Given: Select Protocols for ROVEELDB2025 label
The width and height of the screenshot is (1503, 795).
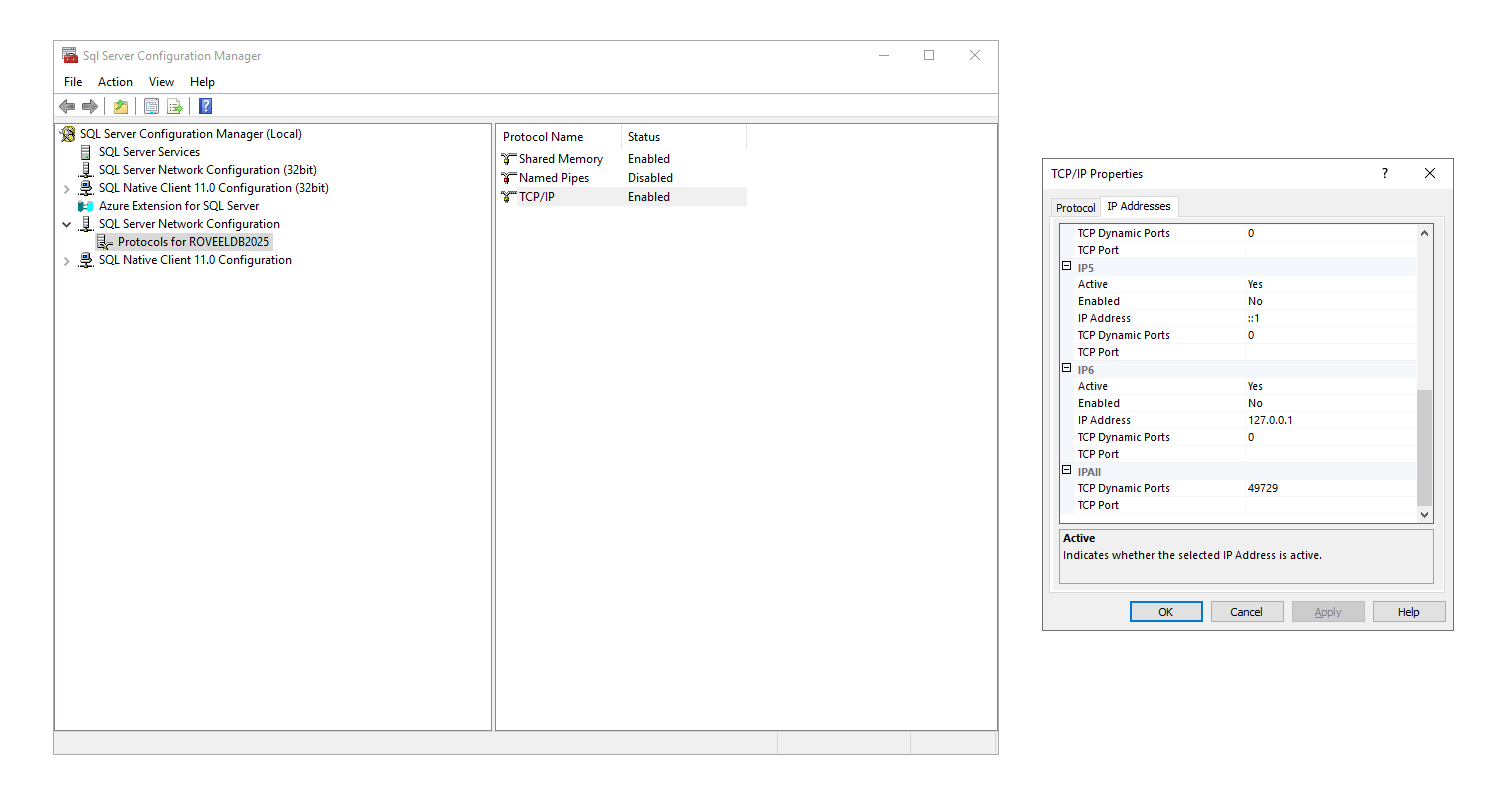Looking at the screenshot, I should pos(194,242).
